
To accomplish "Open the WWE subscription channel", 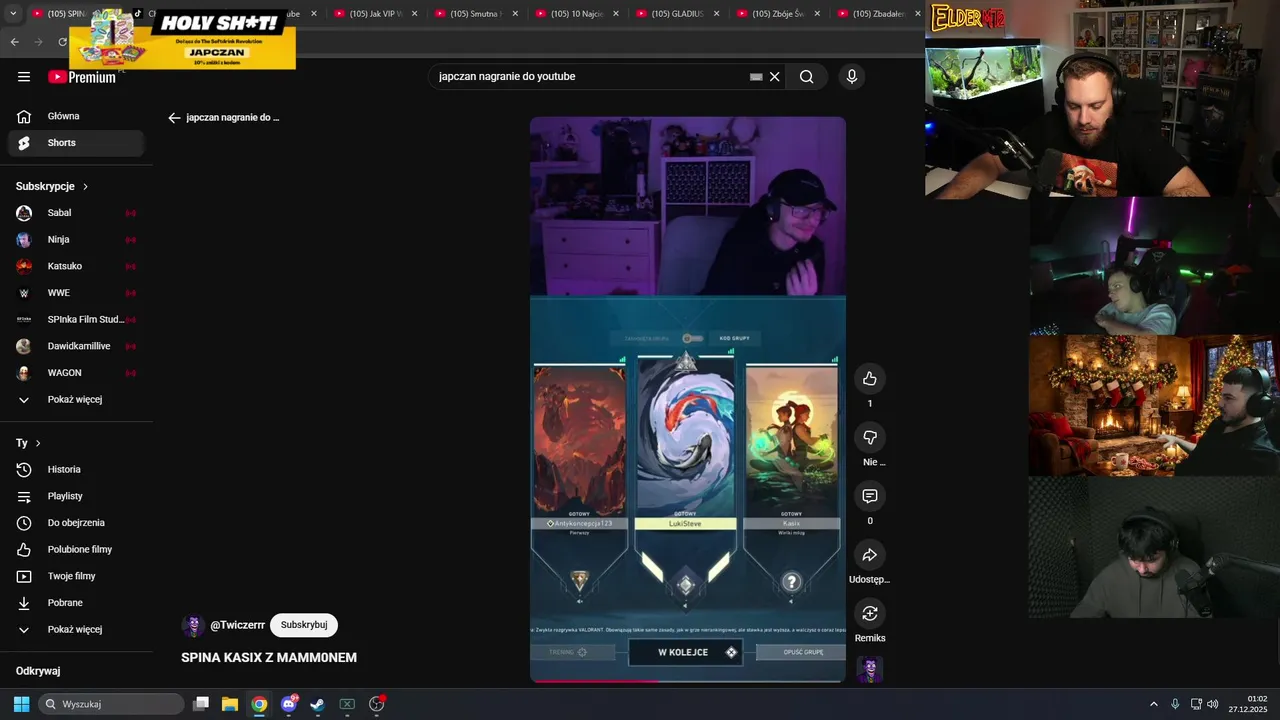I will click(76, 293).
